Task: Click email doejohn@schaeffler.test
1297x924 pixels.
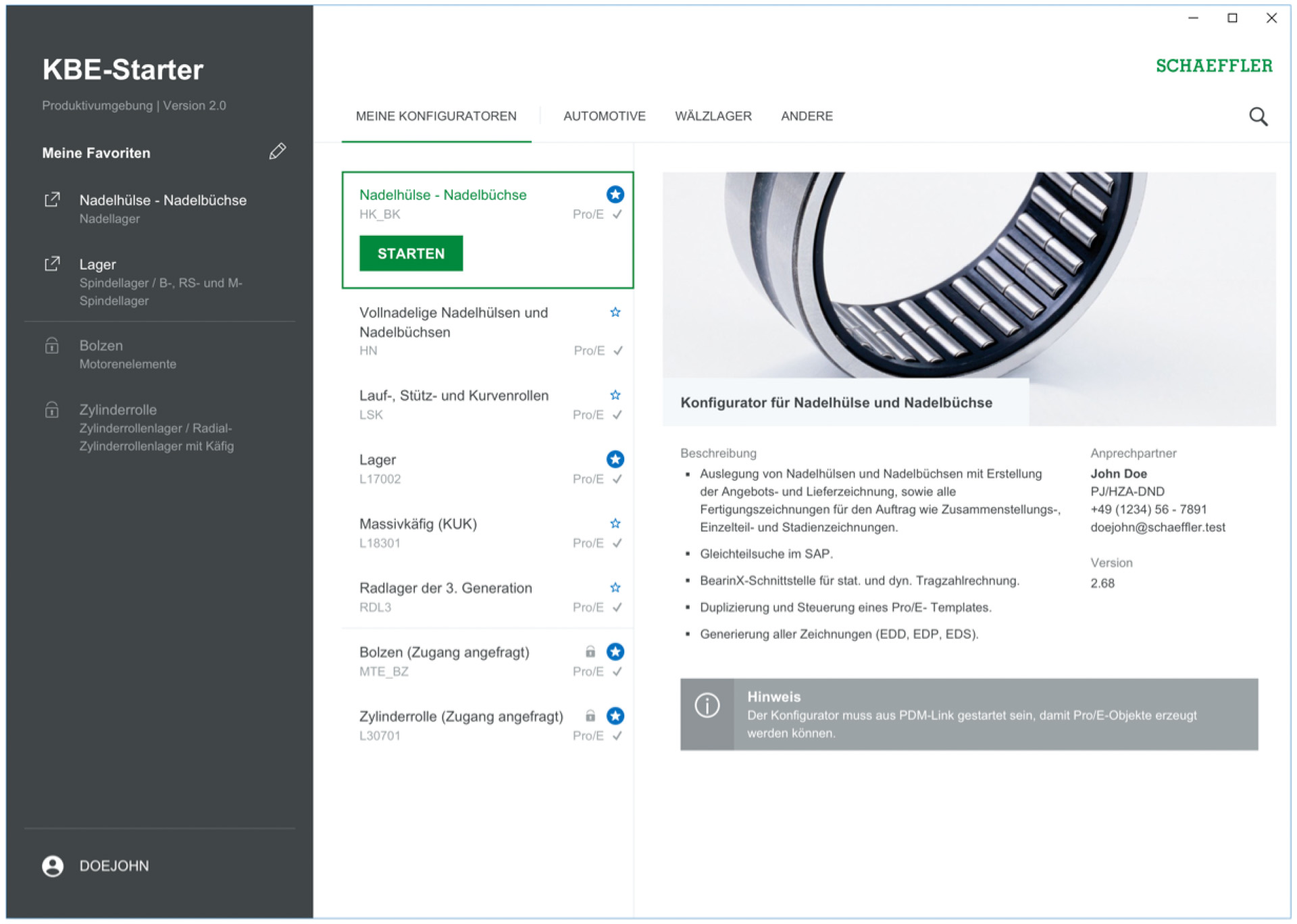Action: [x=1157, y=528]
